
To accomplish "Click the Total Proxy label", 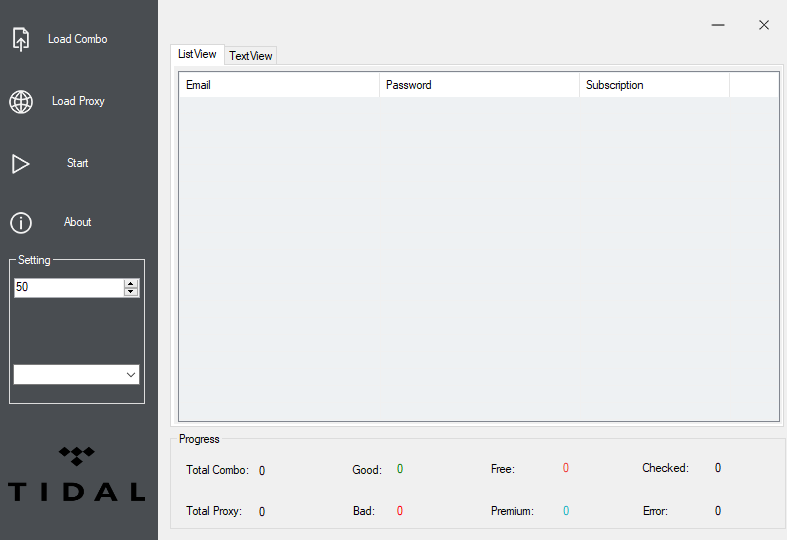I will point(214,511).
